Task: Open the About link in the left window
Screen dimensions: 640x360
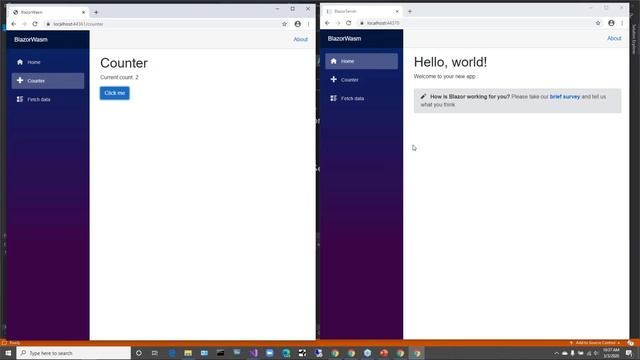Action: pyautogui.click(x=300, y=39)
